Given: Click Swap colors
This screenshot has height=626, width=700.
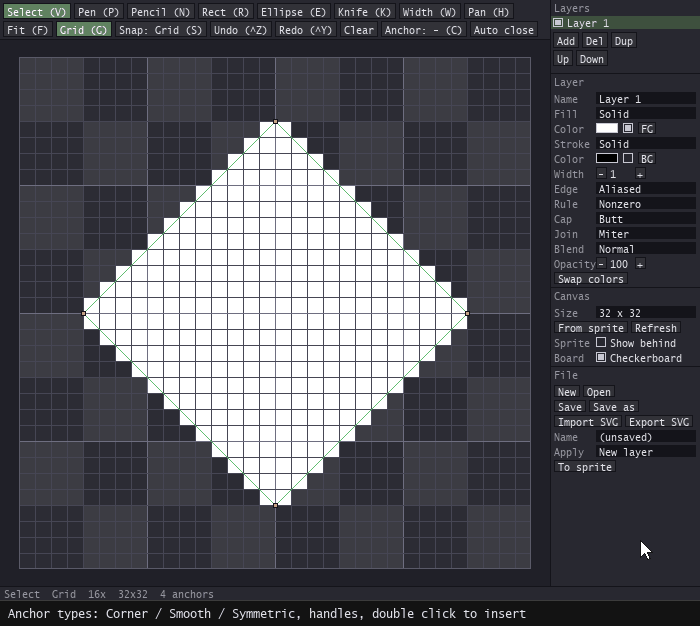Looking at the screenshot, I should 591,279.
